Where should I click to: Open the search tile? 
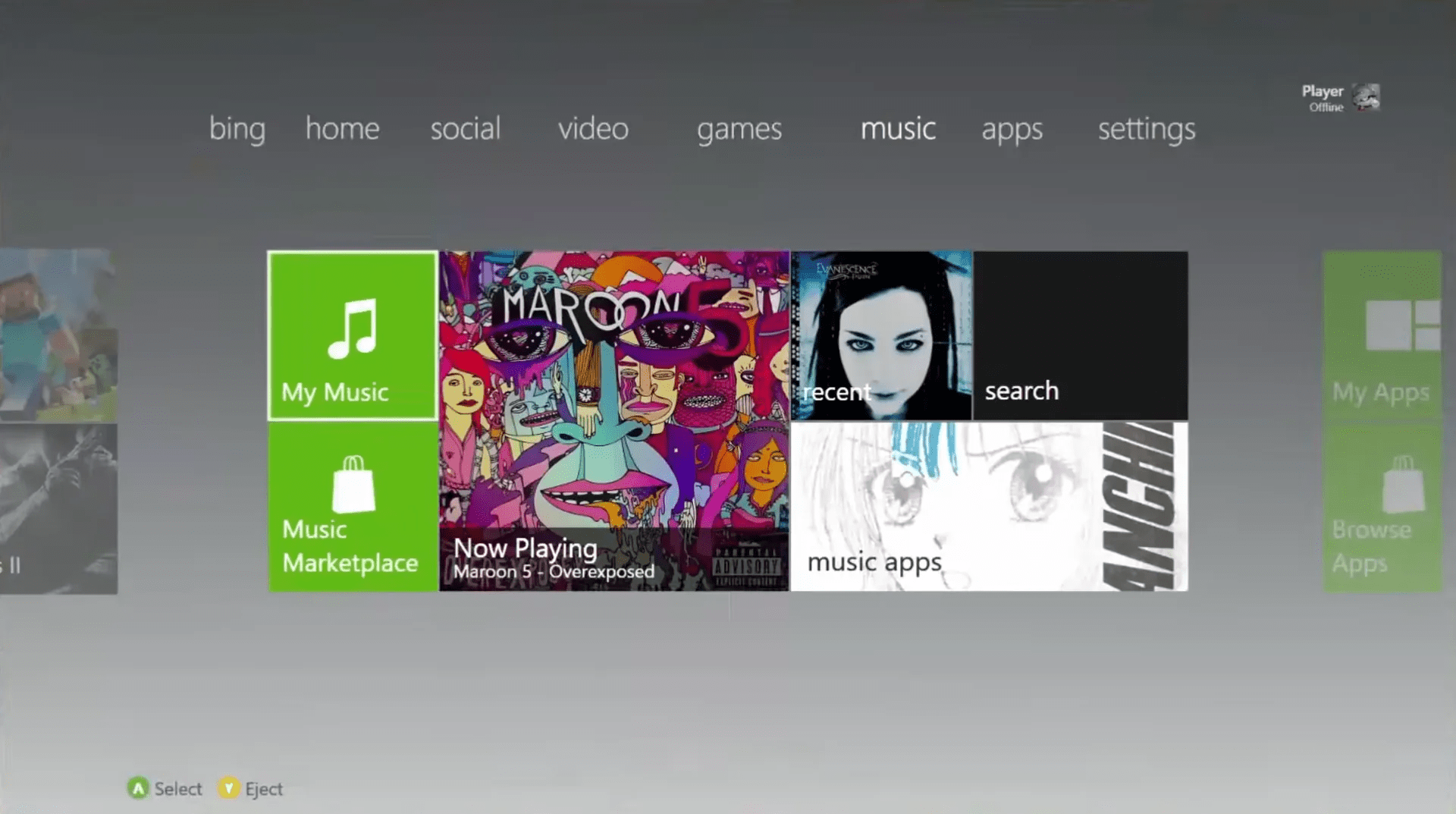[1081, 335]
